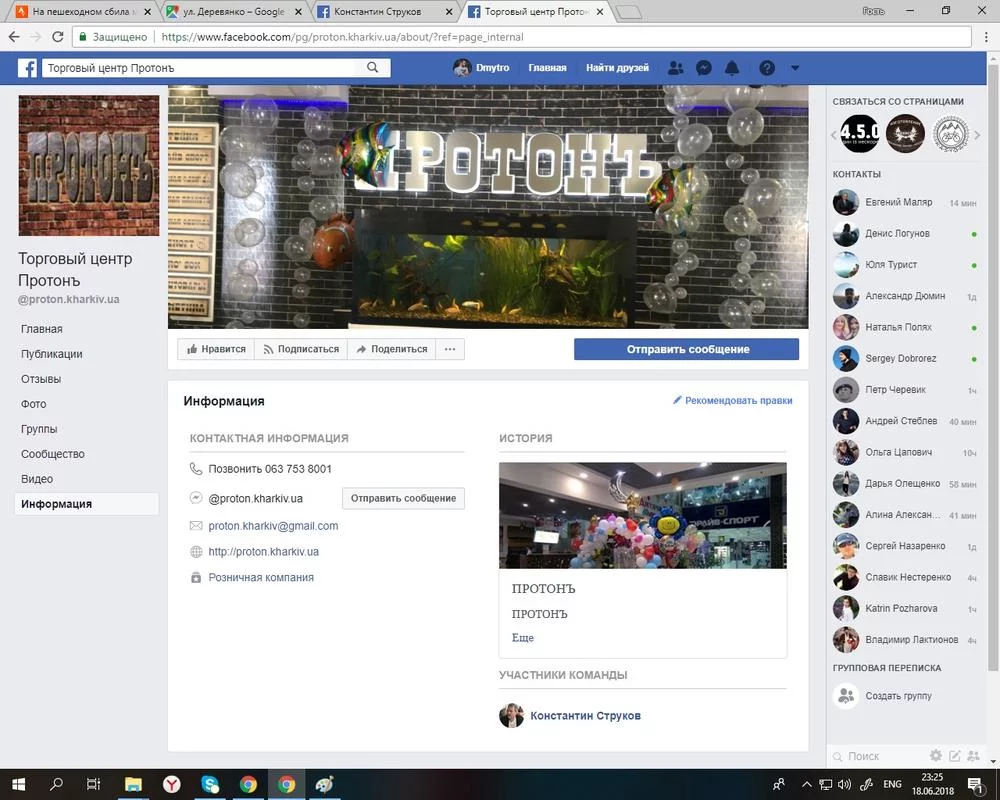
Task: Show previous pages with left chevron
Action: tap(834, 135)
